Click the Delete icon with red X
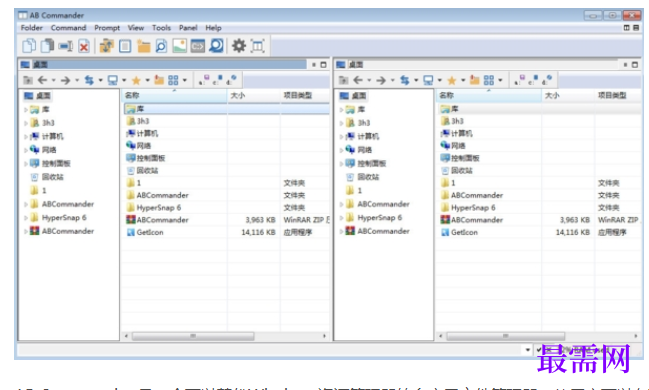The image size is (649, 390). pos(84,46)
